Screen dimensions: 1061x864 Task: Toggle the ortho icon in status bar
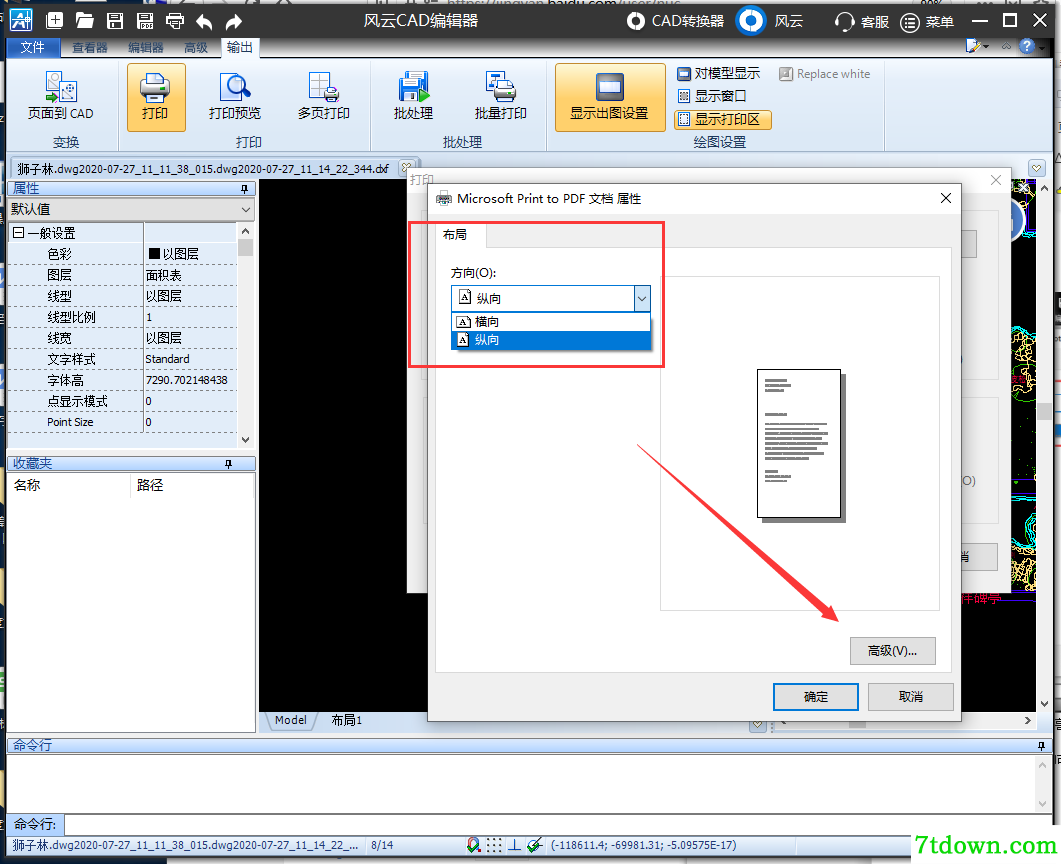point(514,845)
